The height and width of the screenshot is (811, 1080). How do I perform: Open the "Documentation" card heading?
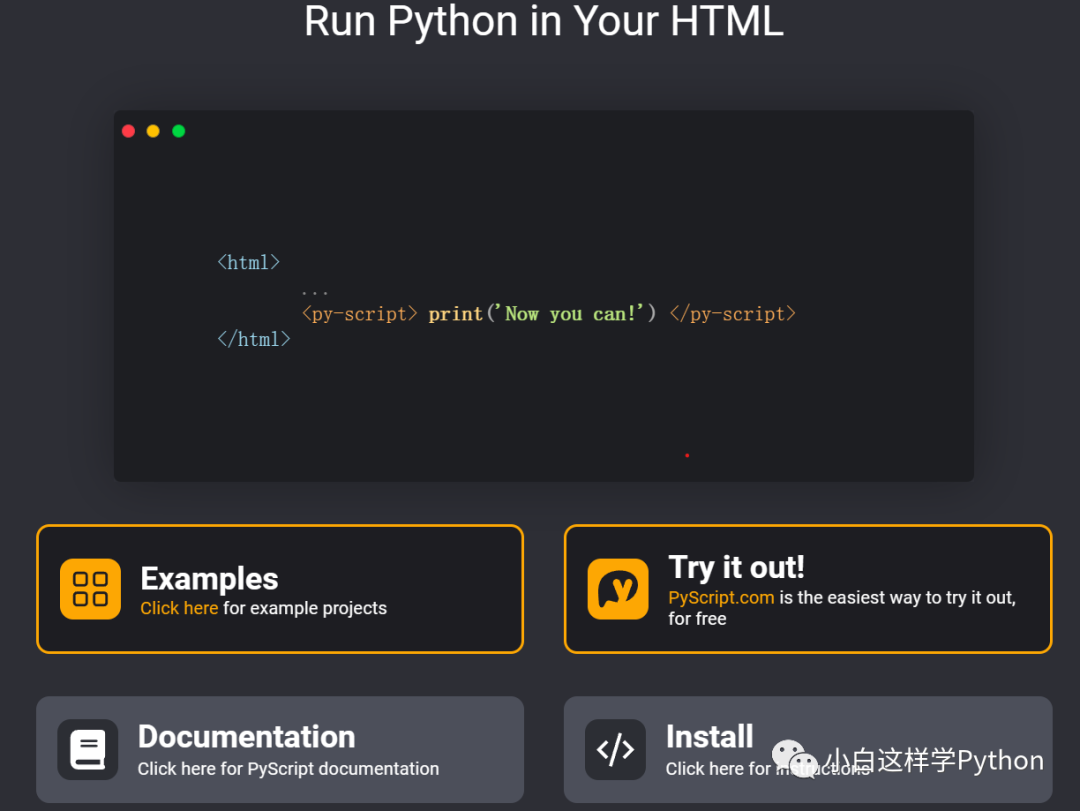pyautogui.click(x=247, y=737)
